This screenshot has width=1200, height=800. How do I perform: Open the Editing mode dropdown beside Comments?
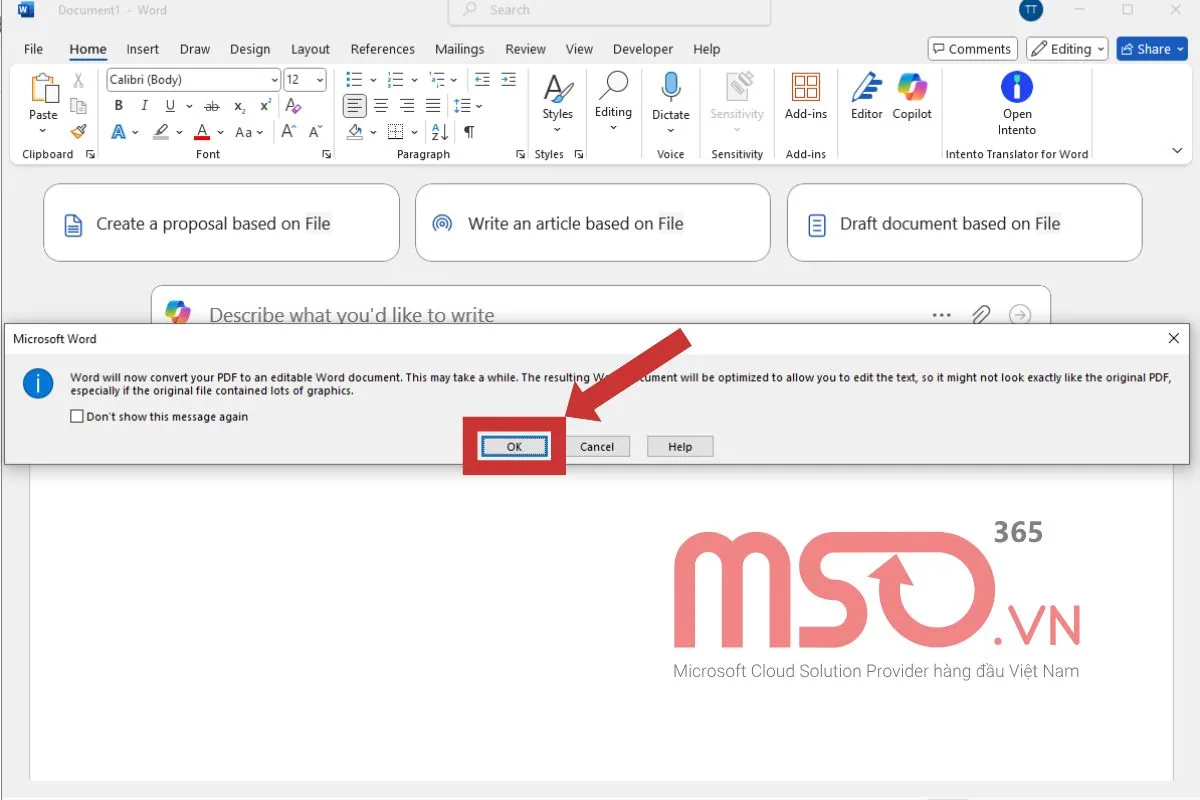[x=1068, y=49]
